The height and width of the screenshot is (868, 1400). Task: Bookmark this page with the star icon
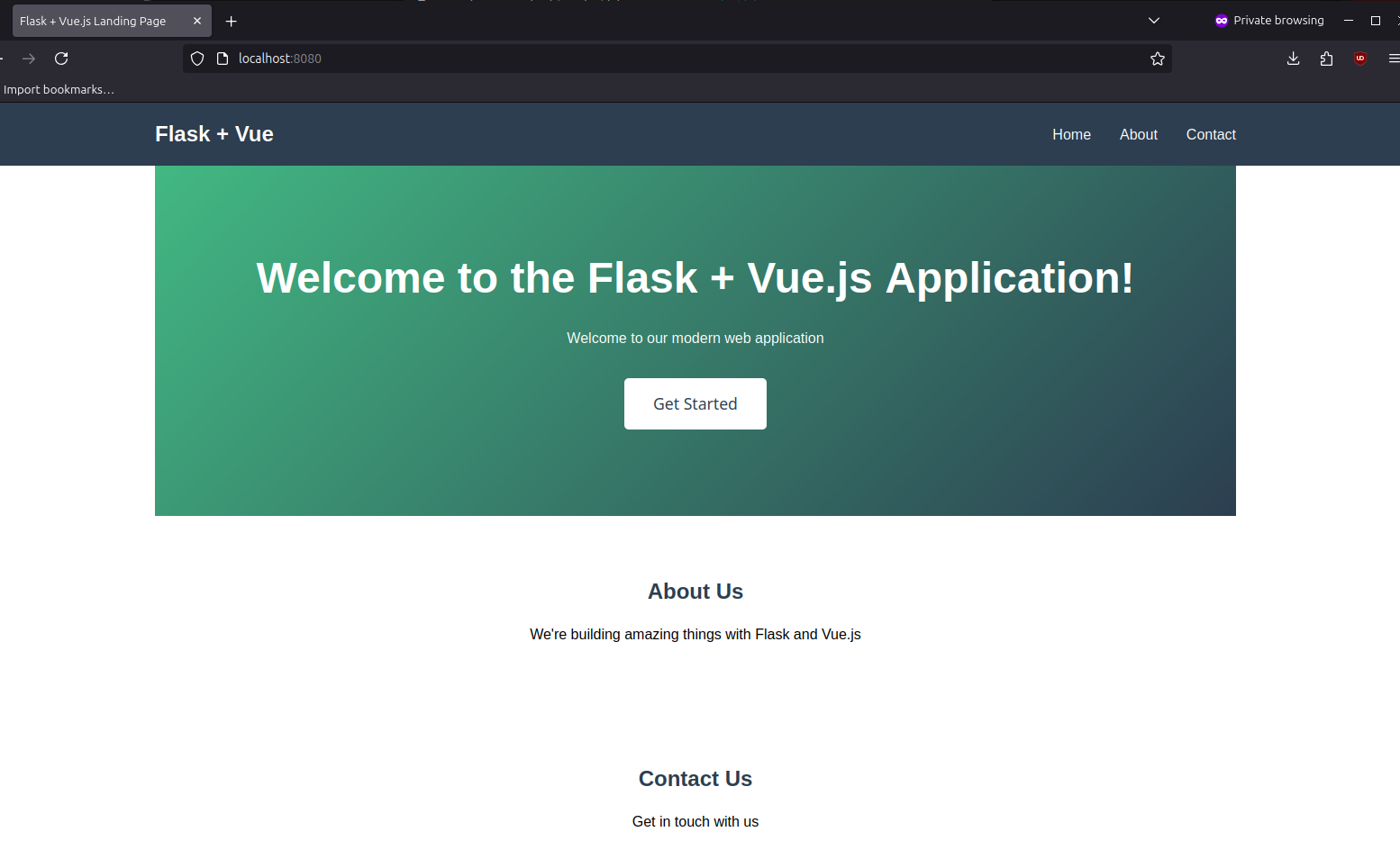click(1158, 59)
